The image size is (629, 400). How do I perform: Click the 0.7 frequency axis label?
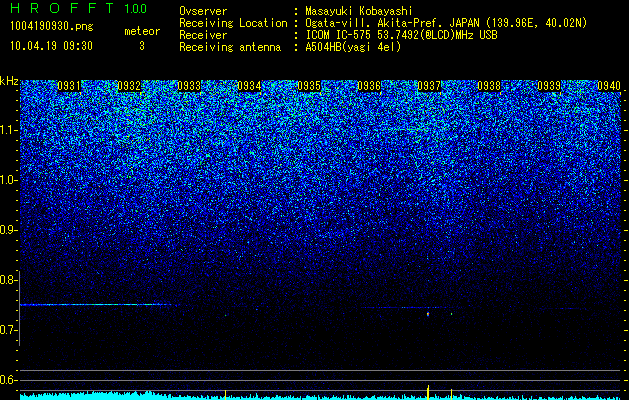pyautogui.click(x=8, y=330)
